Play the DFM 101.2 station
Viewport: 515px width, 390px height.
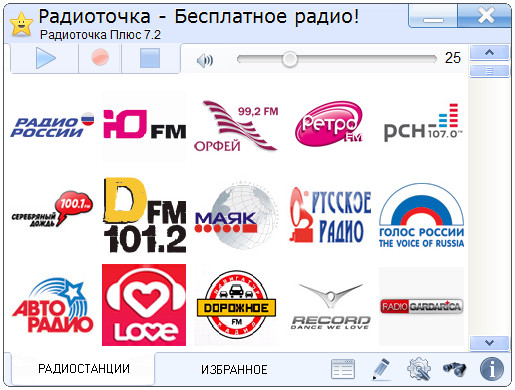pos(145,215)
